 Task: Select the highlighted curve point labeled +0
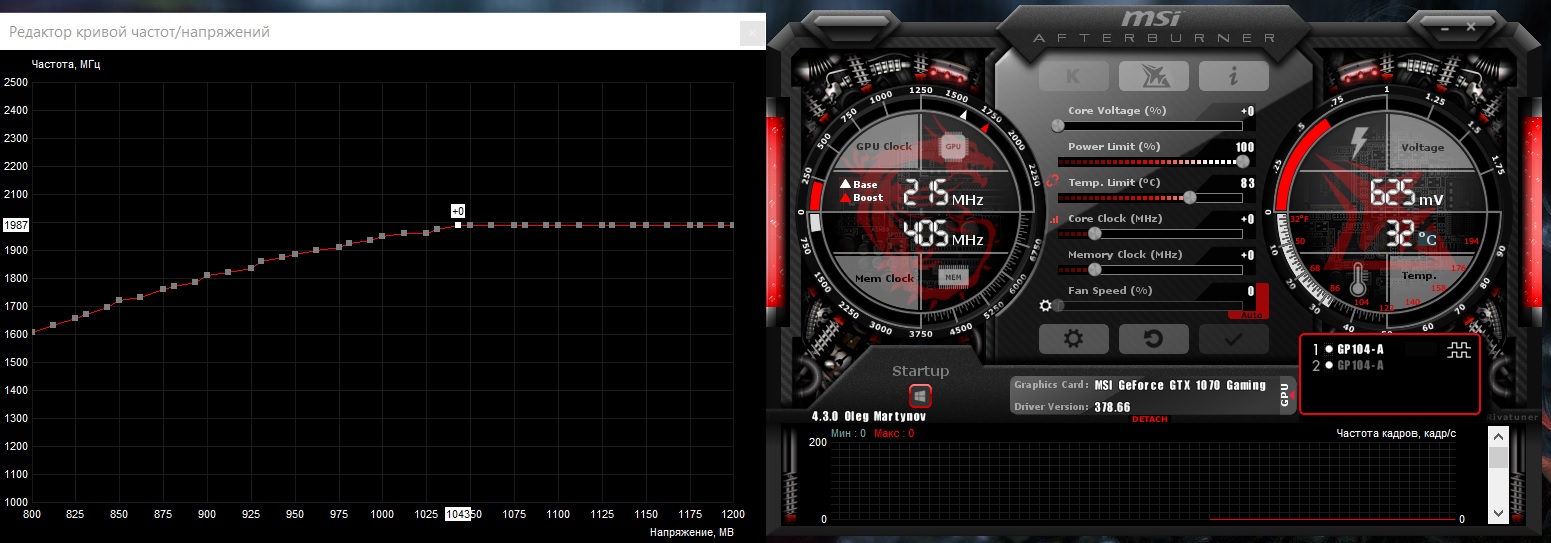coord(458,224)
